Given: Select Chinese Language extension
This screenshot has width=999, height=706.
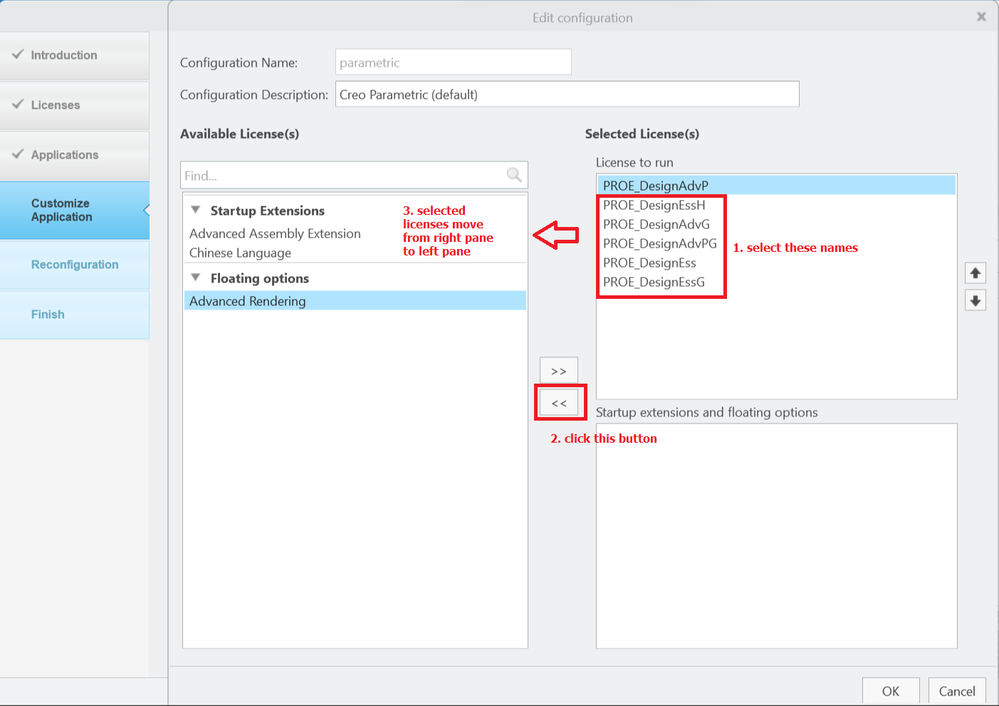Looking at the screenshot, I should pyautogui.click(x=355, y=252).
